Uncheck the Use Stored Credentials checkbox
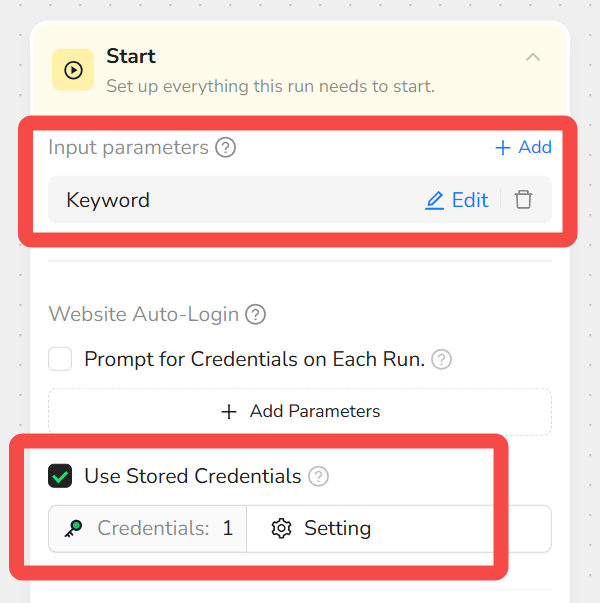600x603 pixels. coord(61,476)
